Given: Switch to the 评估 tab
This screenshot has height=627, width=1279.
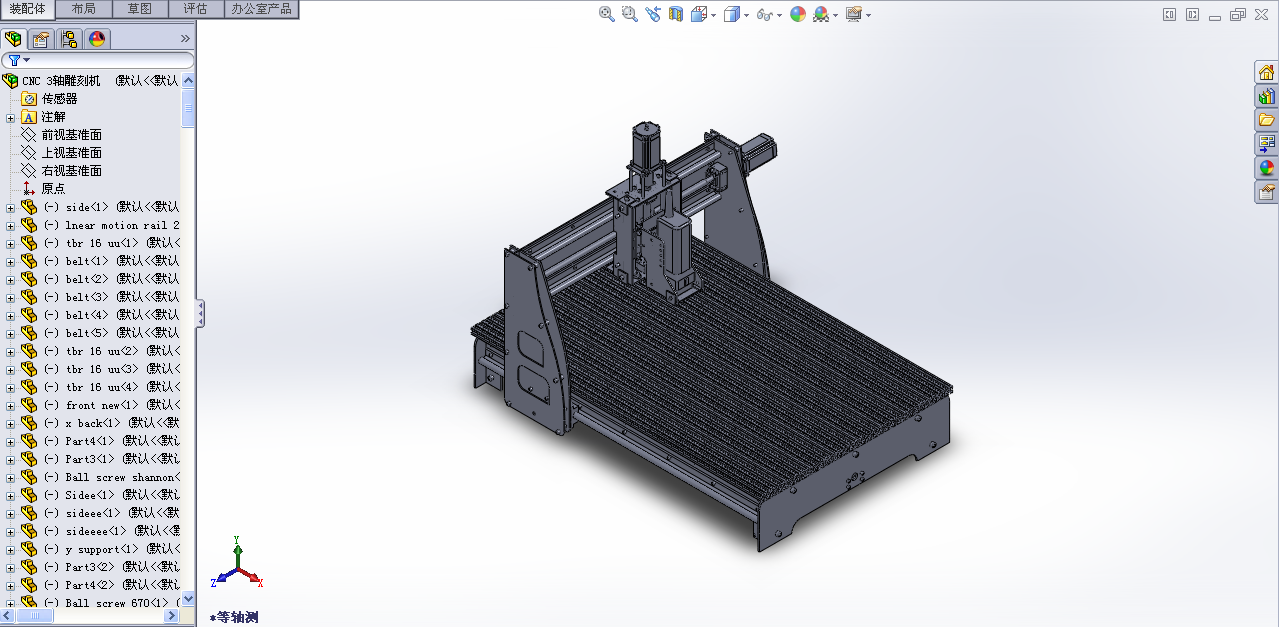Looking at the screenshot, I should point(195,9).
